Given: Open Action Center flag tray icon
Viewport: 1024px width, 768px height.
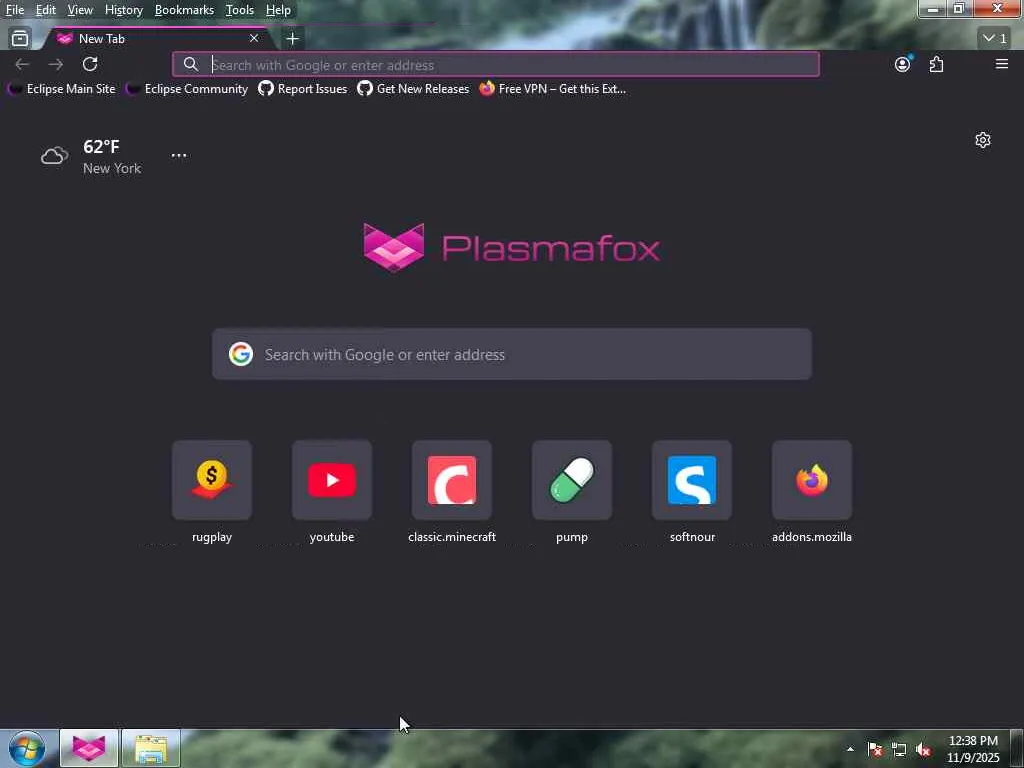Looking at the screenshot, I should pos(875,749).
